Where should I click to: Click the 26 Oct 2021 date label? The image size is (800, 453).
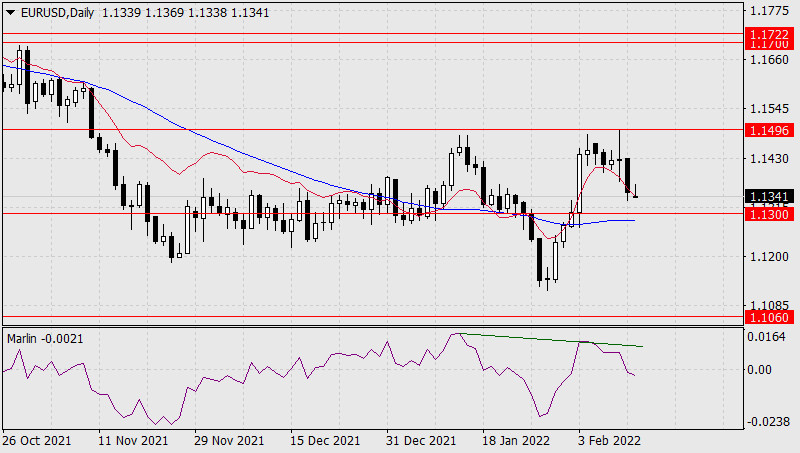point(37,441)
